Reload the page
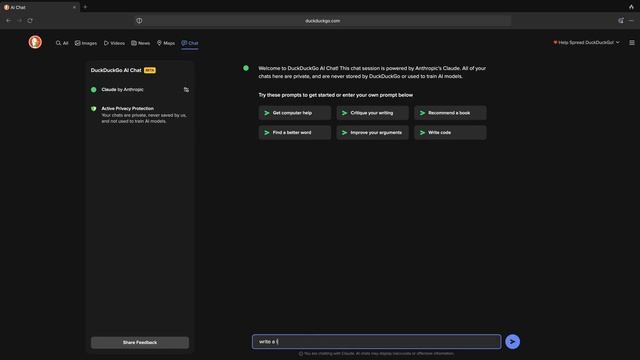Screen dimensions: 640x360 [x=30, y=20]
